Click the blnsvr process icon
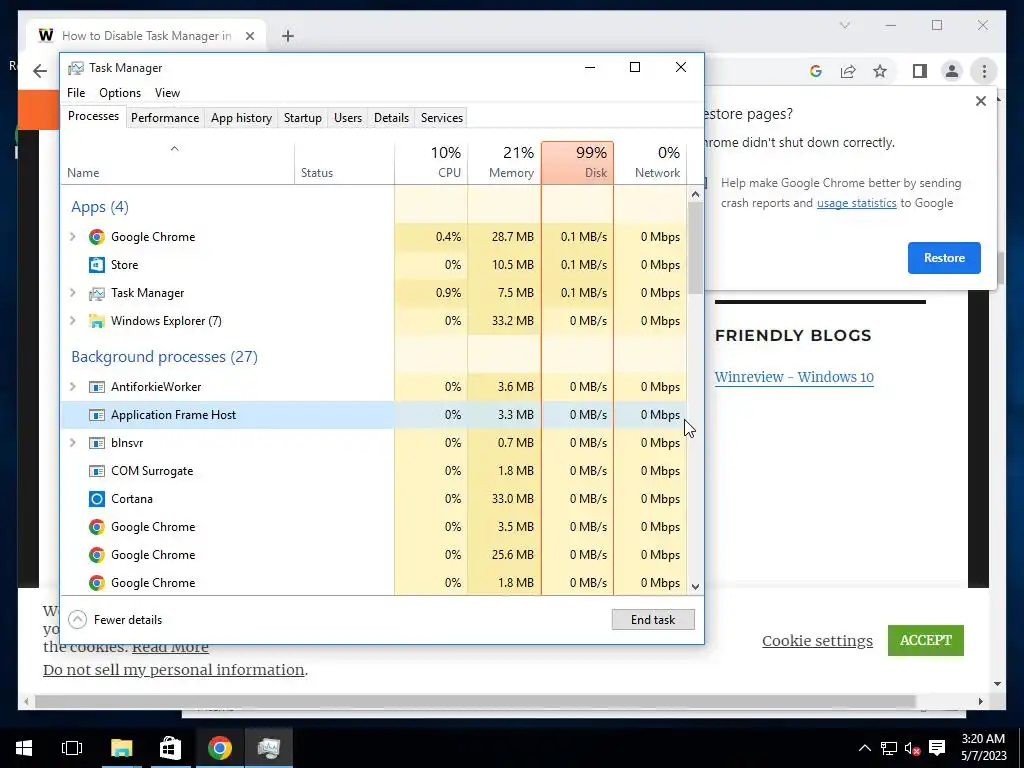 (x=97, y=443)
